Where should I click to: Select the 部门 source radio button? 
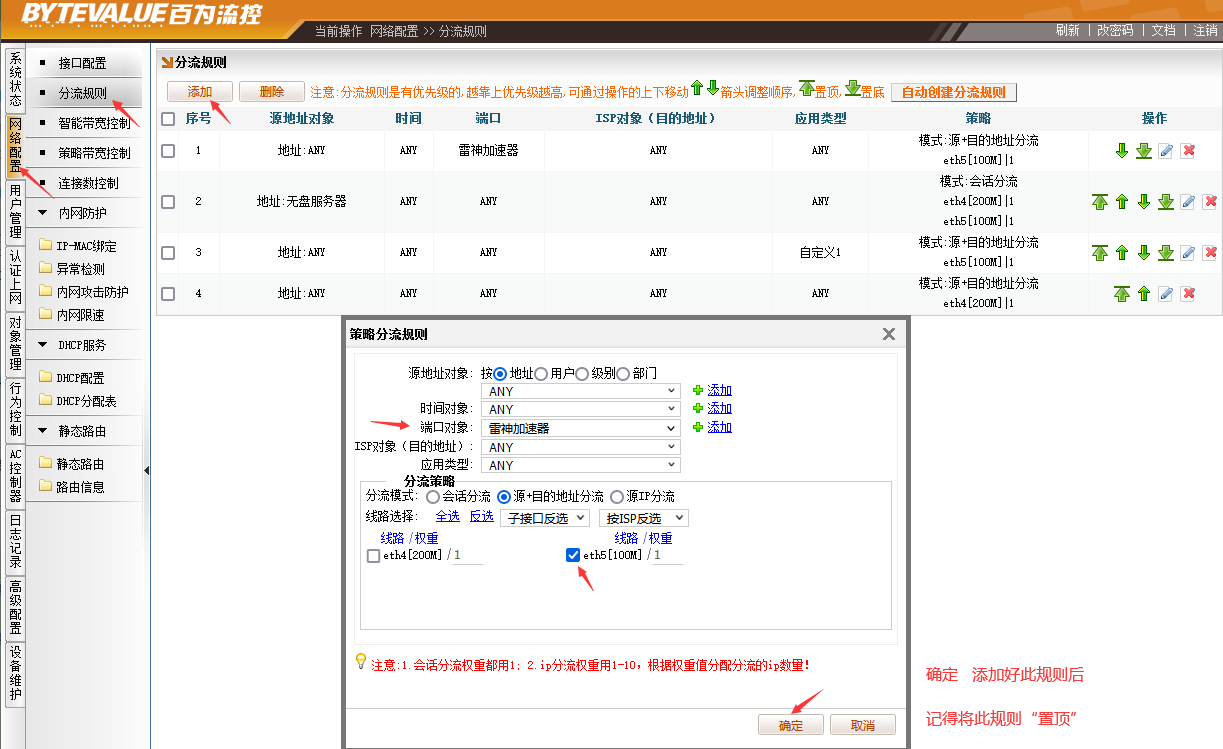(x=623, y=374)
